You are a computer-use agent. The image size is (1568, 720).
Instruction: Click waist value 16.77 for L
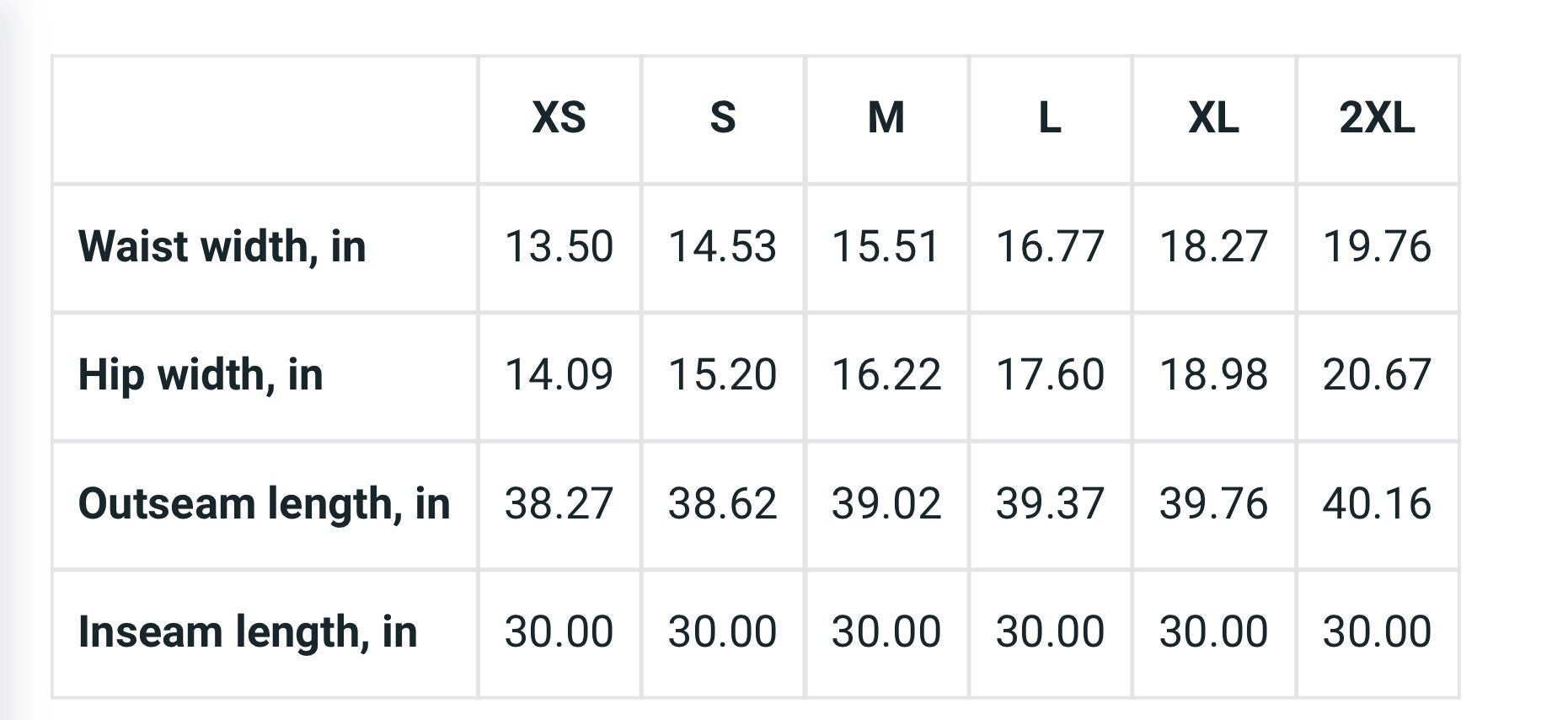tap(1049, 247)
